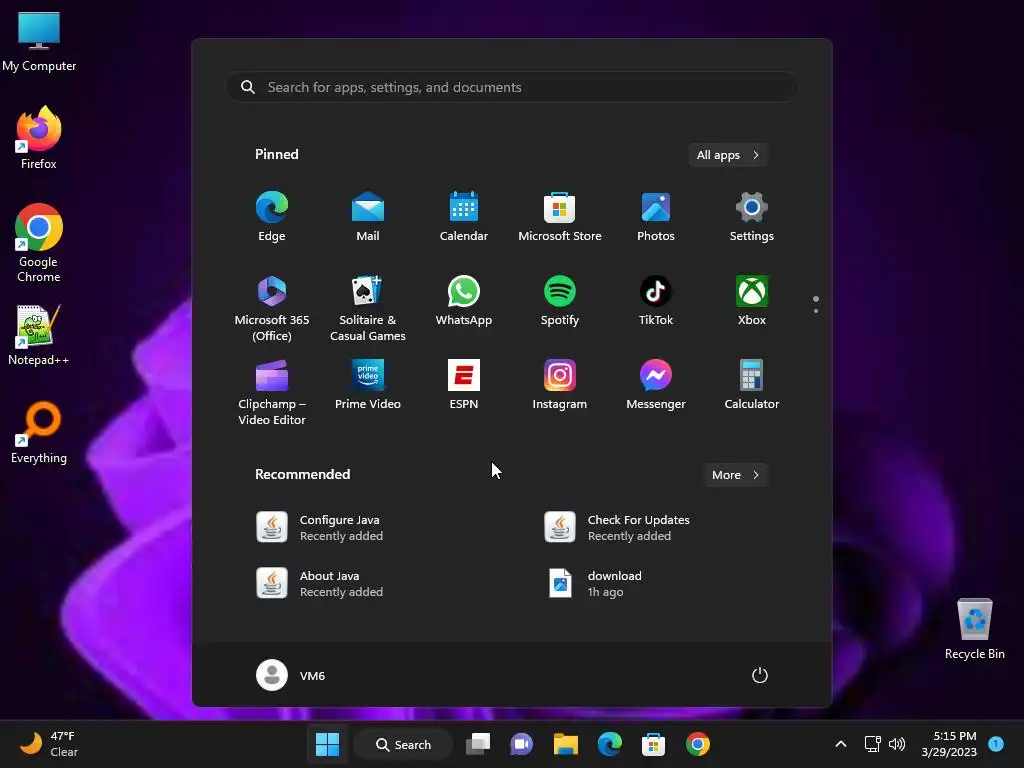The height and width of the screenshot is (768, 1024).
Task: Launch the Calculator app
Action: coord(752,385)
